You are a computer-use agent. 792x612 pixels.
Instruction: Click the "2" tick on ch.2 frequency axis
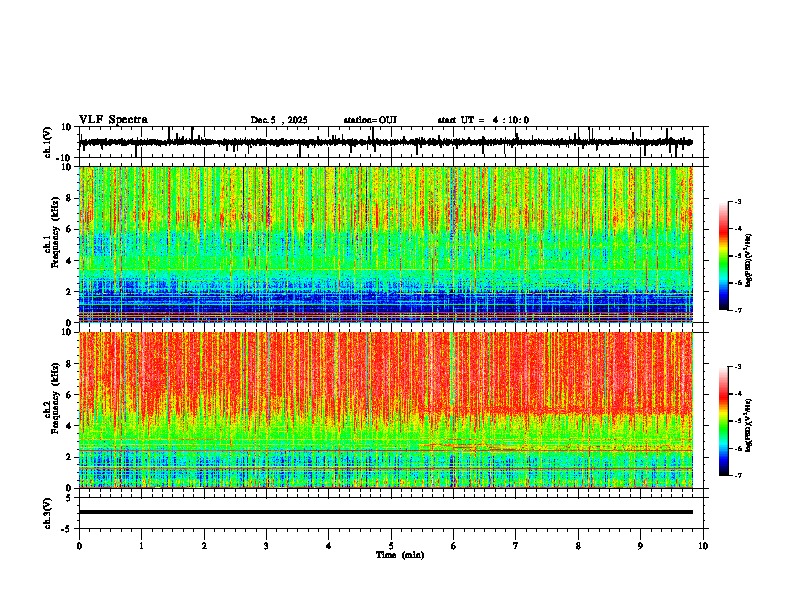[70, 457]
